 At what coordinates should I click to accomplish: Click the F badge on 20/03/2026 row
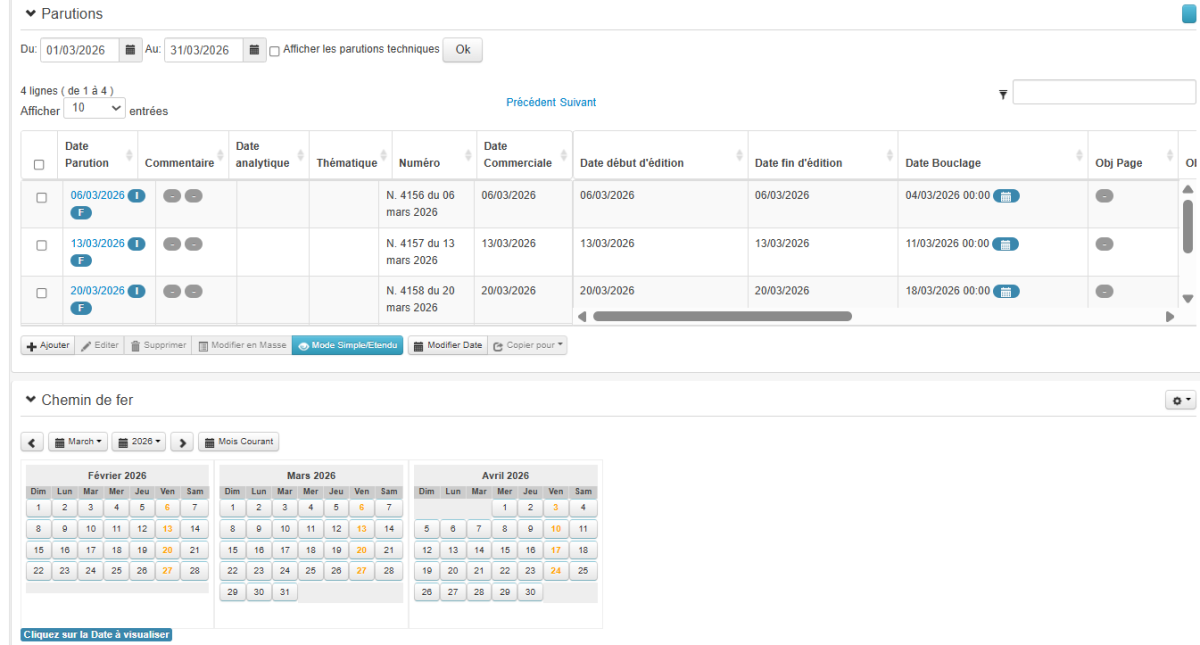pos(80,307)
